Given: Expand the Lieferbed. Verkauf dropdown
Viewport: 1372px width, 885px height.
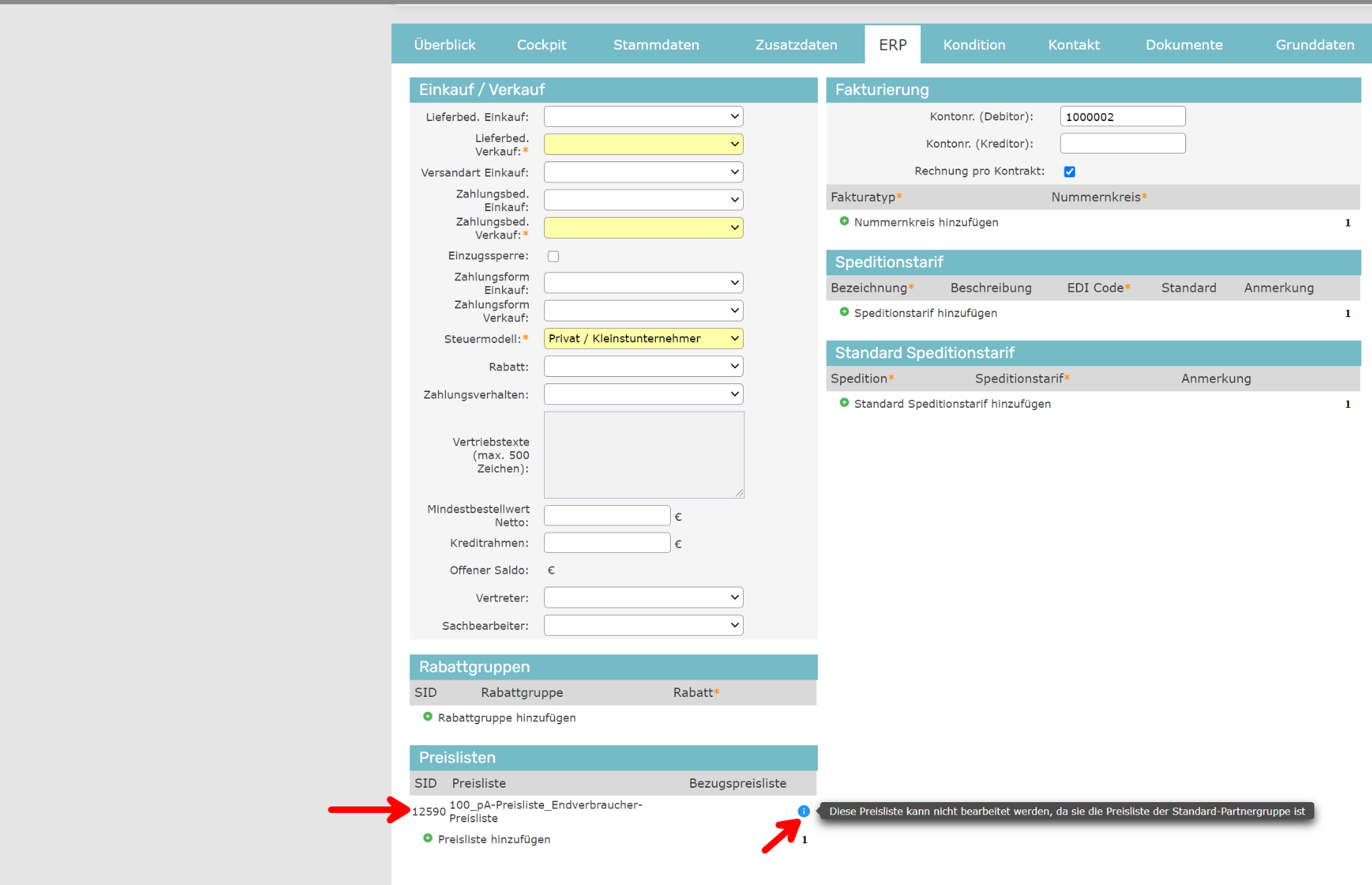Looking at the screenshot, I should click(643, 144).
